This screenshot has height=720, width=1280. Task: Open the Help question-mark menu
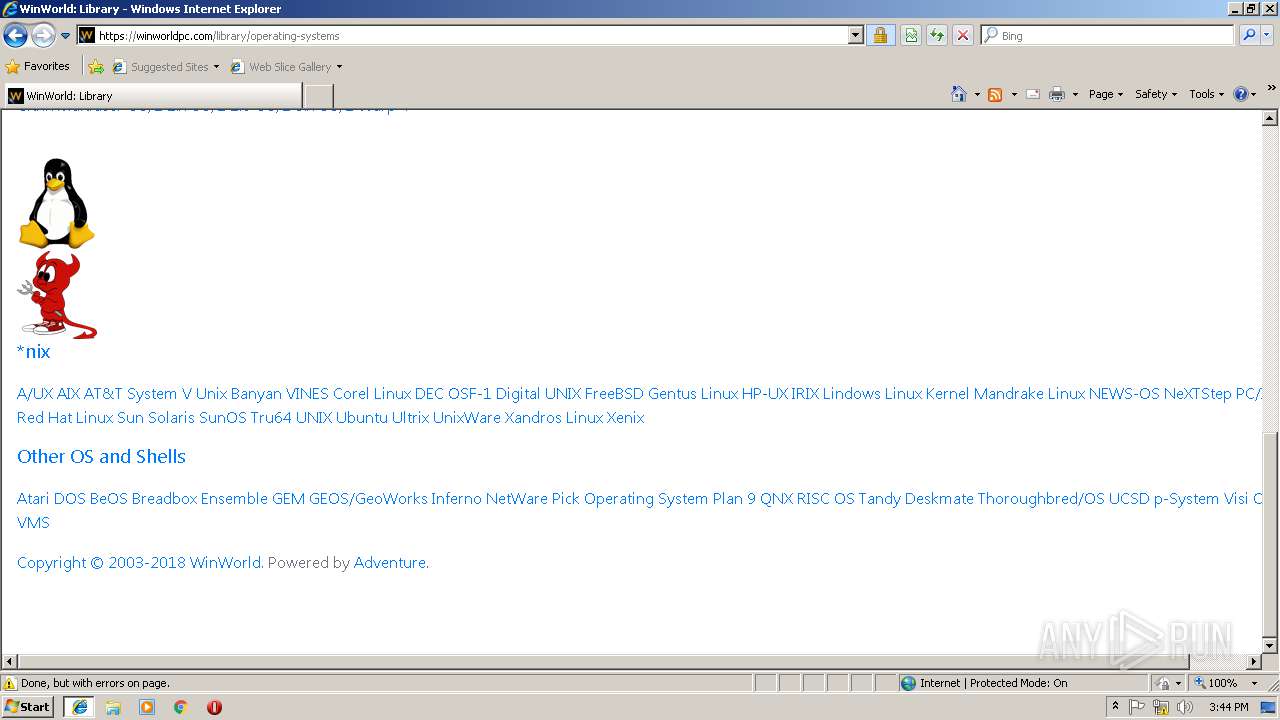[1245, 94]
